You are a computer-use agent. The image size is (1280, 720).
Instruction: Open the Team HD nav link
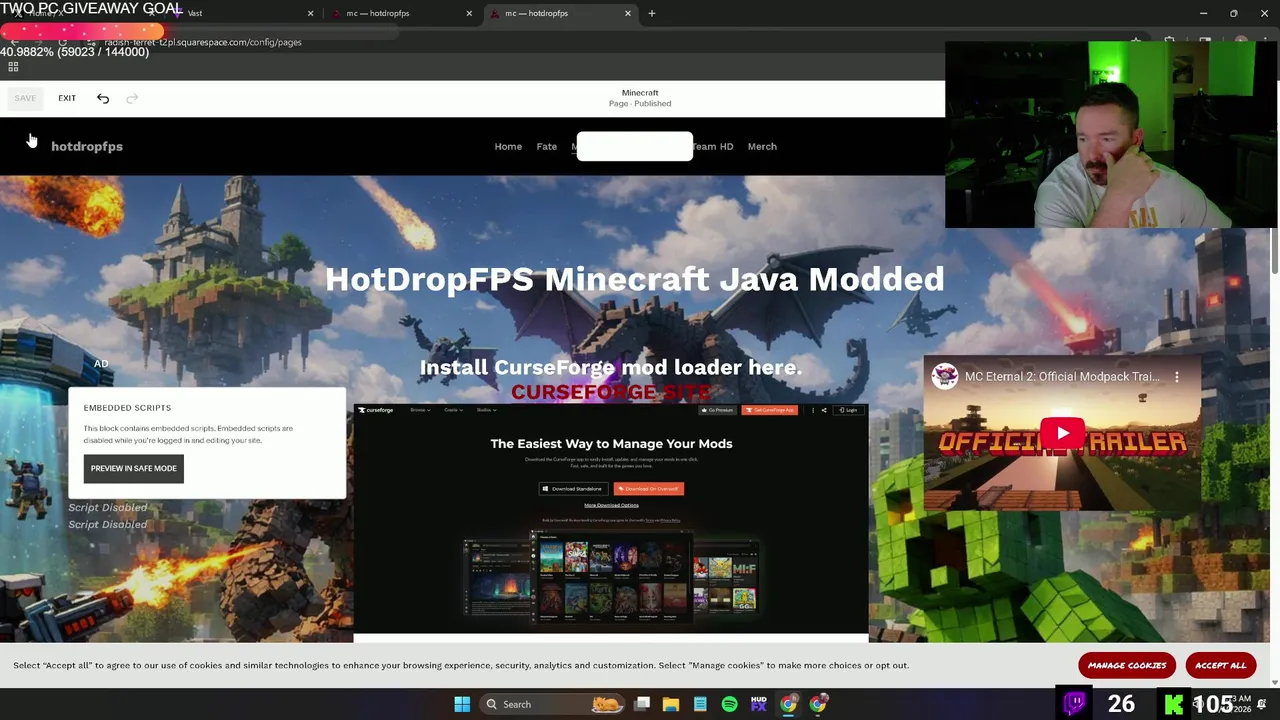tap(714, 146)
